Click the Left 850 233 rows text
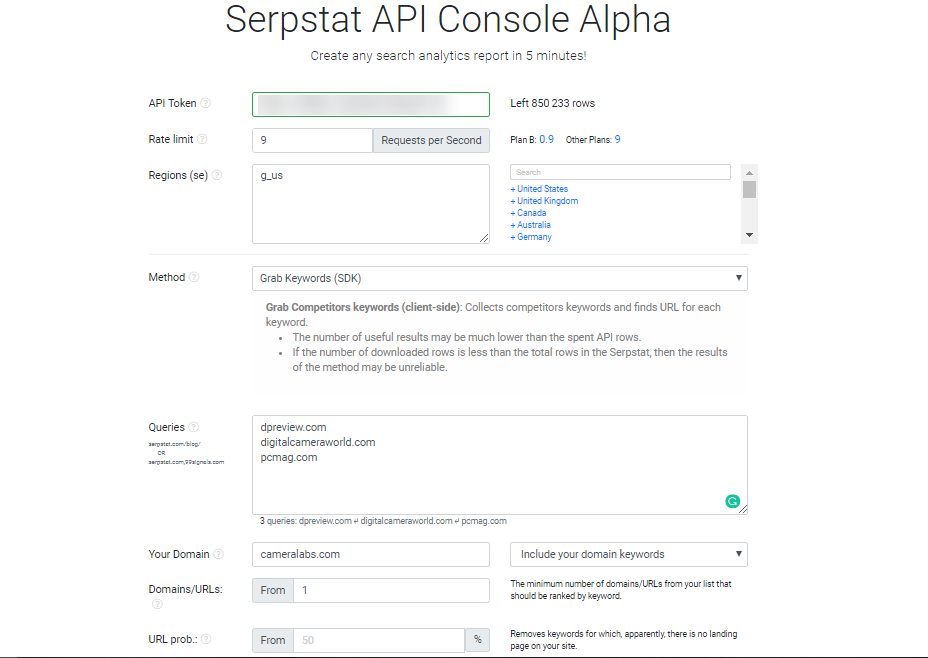This screenshot has width=928, height=658. pyautogui.click(x=553, y=103)
